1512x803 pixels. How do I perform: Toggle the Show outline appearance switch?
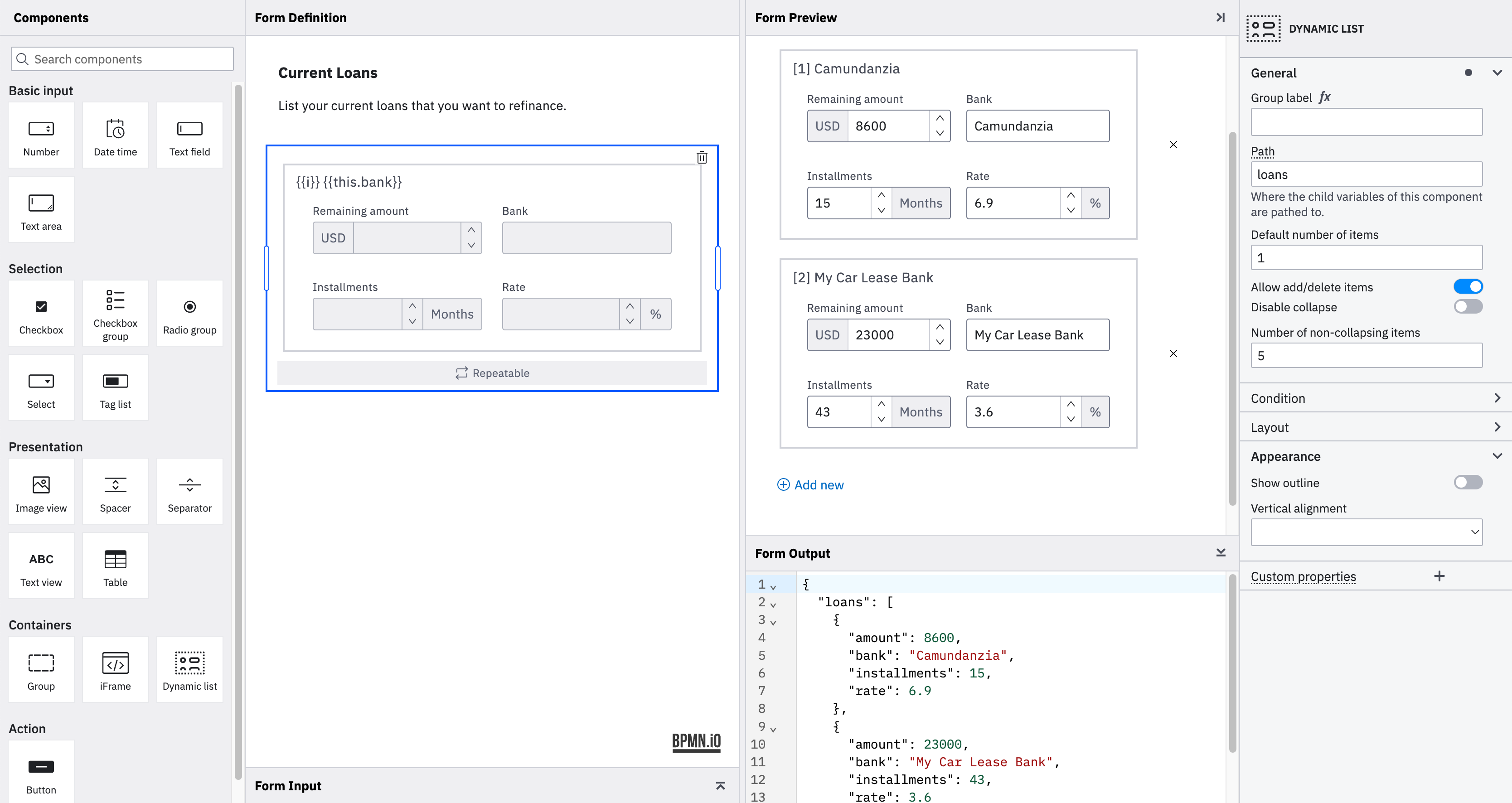[1468, 483]
